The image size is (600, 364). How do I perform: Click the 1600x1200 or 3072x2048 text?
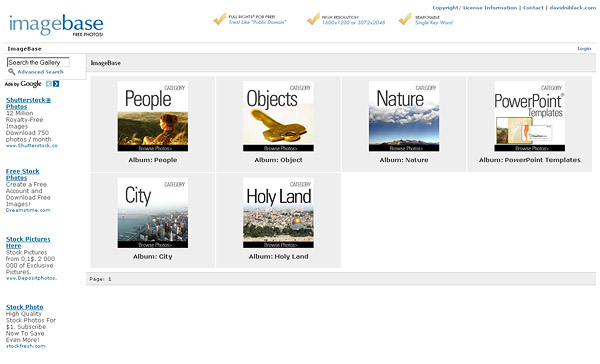coord(353,23)
